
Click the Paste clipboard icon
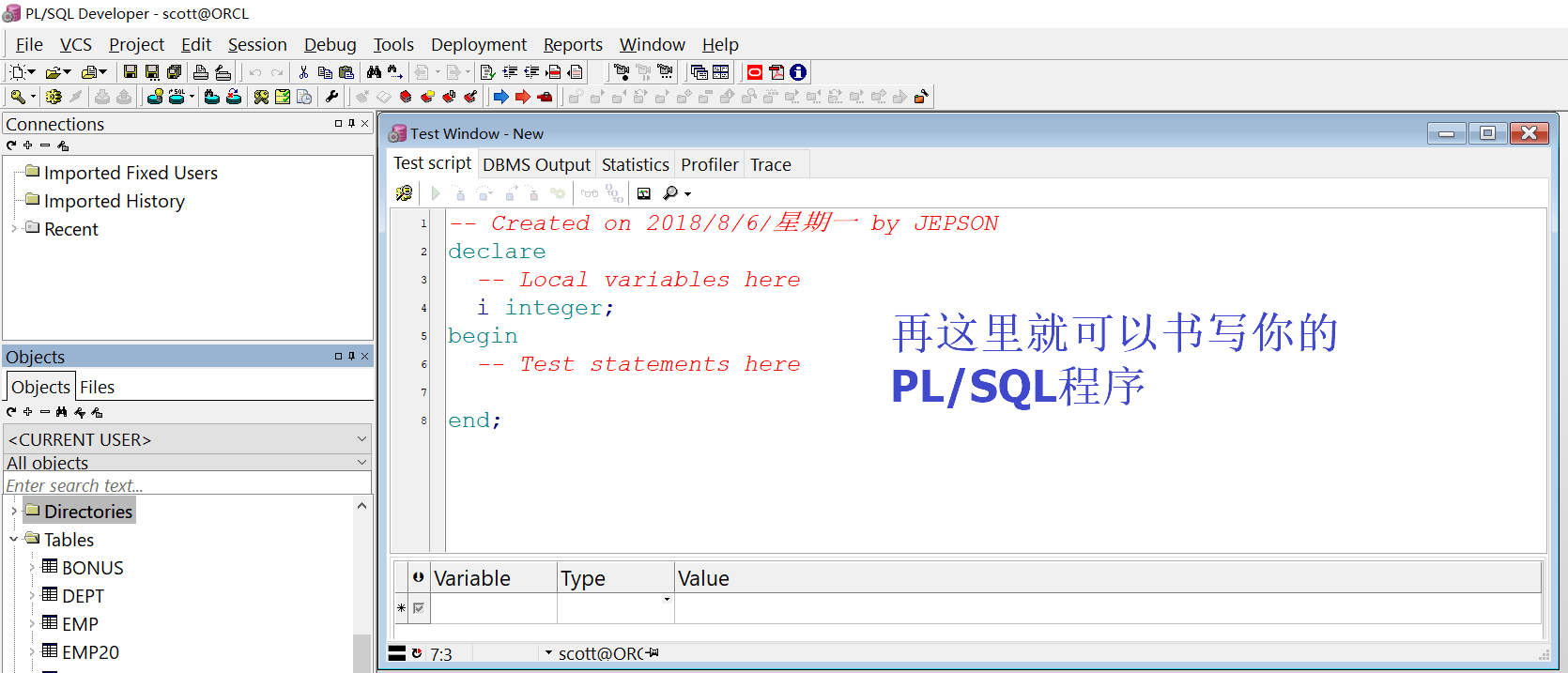click(x=346, y=72)
